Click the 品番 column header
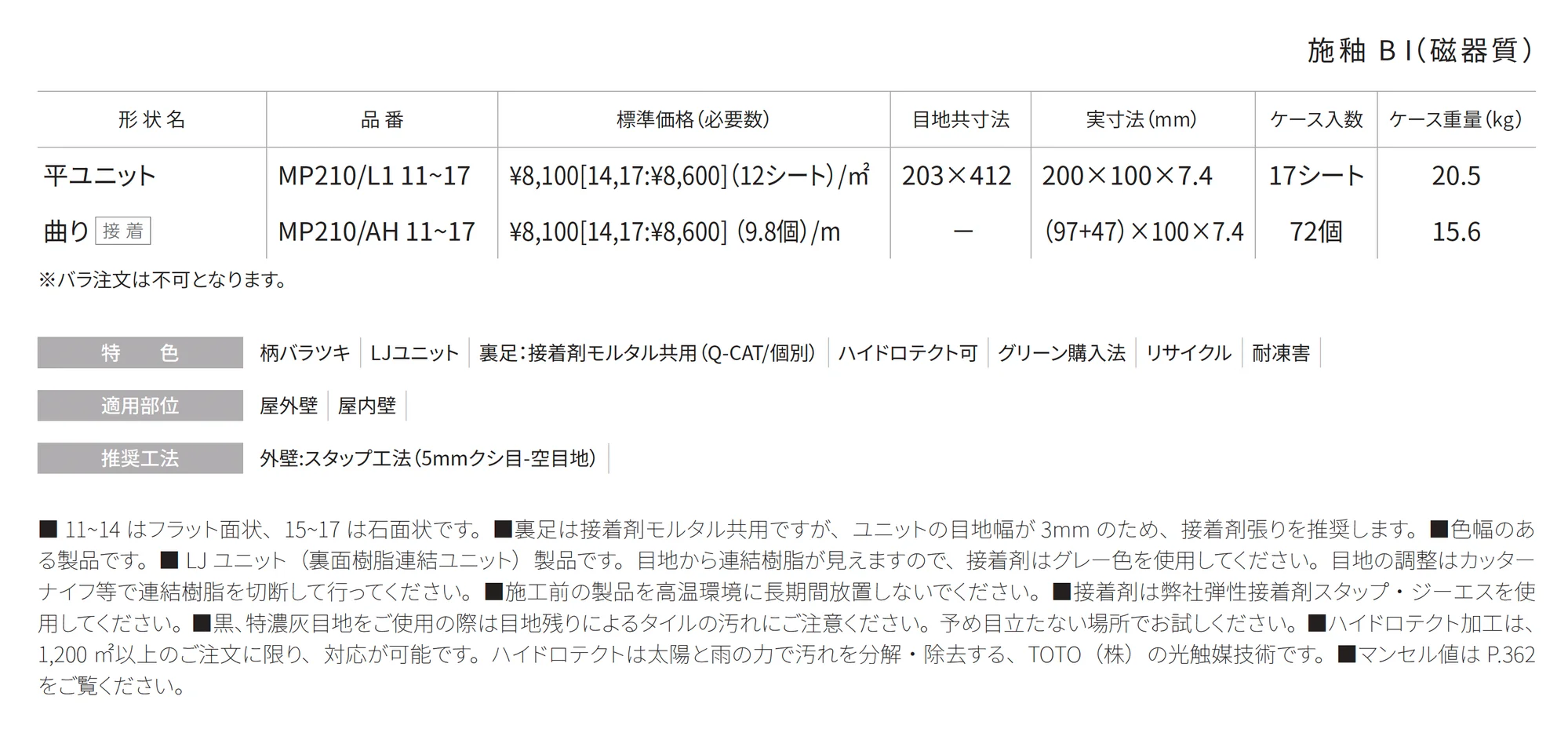This screenshot has height=729, width=1568. 382,119
